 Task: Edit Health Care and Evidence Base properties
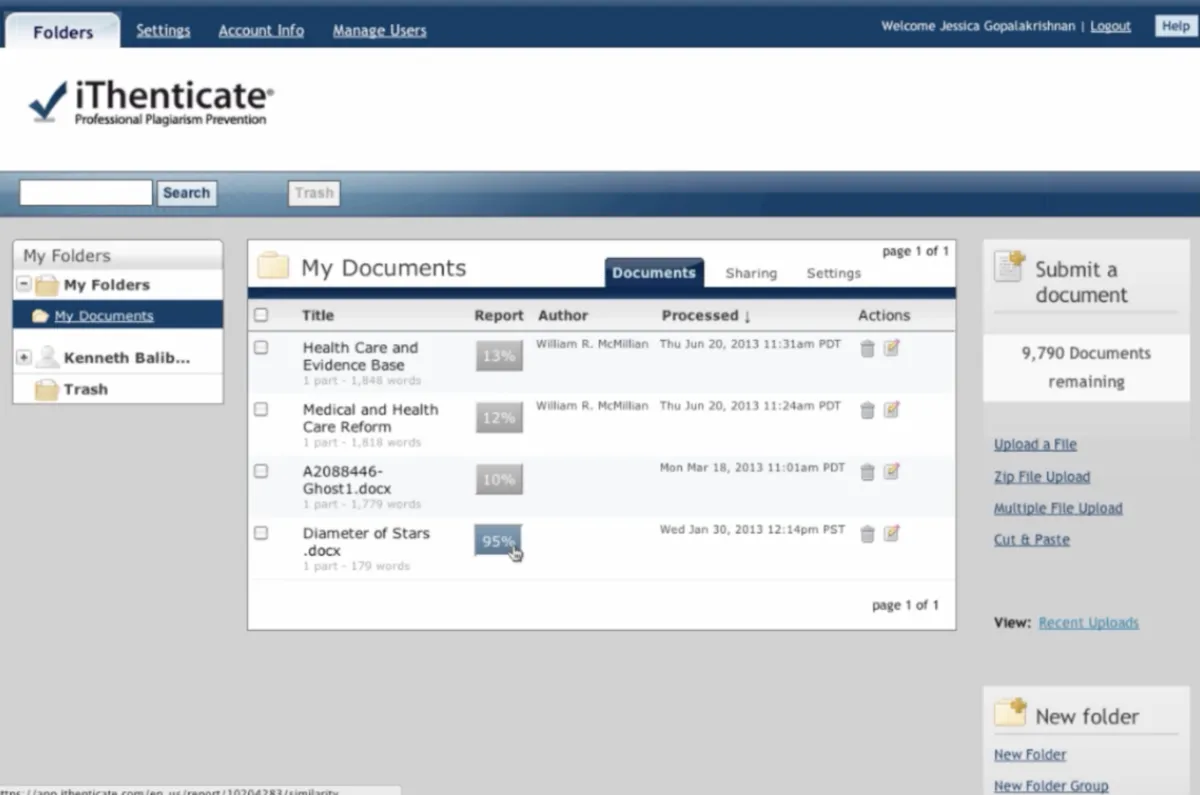(891, 348)
